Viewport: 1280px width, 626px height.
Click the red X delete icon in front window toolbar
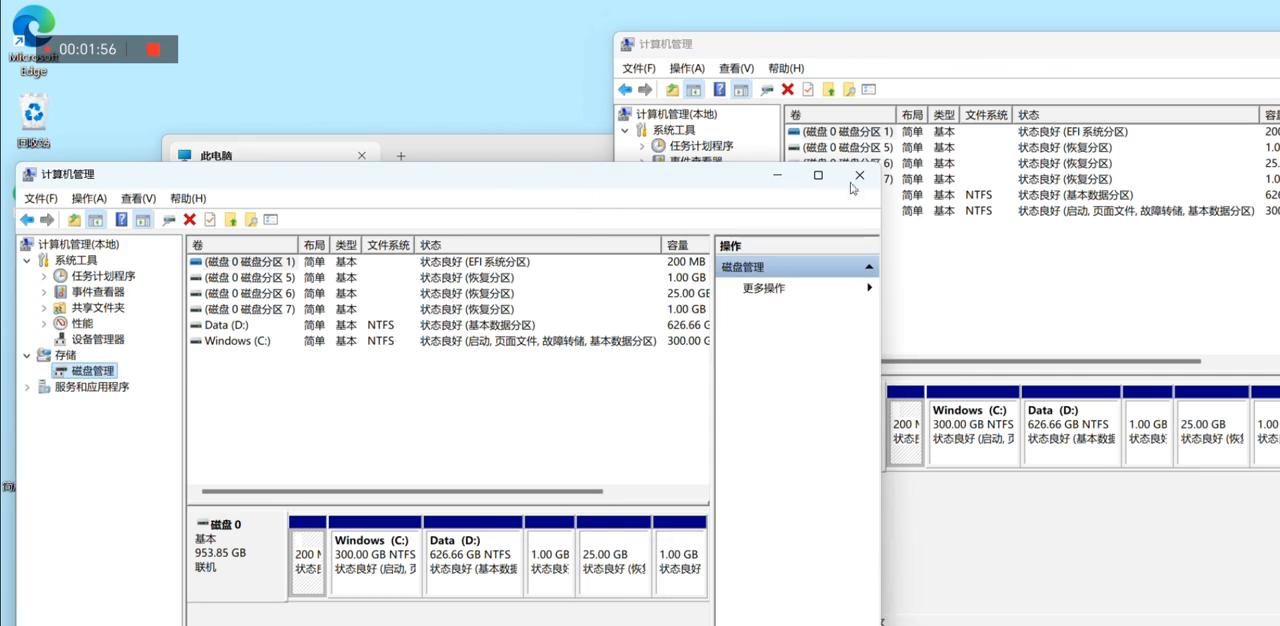[189, 220]
